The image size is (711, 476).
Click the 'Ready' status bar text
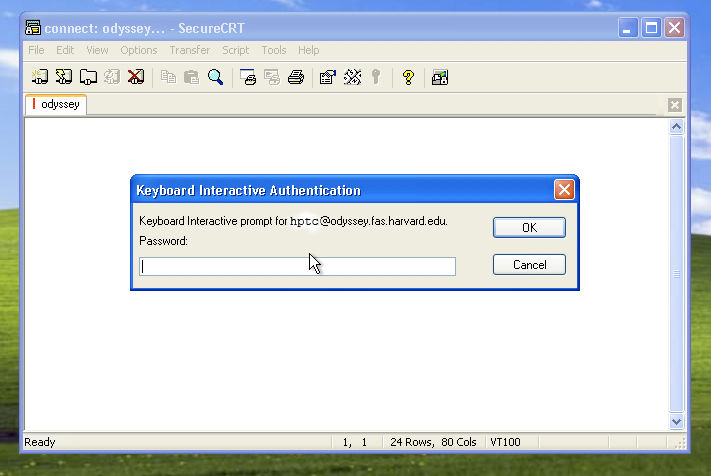coord(39,442)
